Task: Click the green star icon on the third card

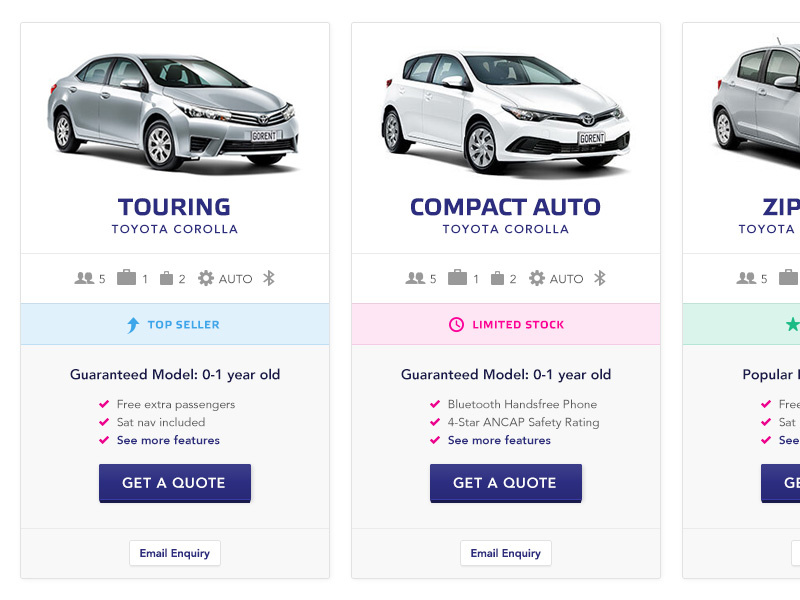Action: tap(791, 324)
